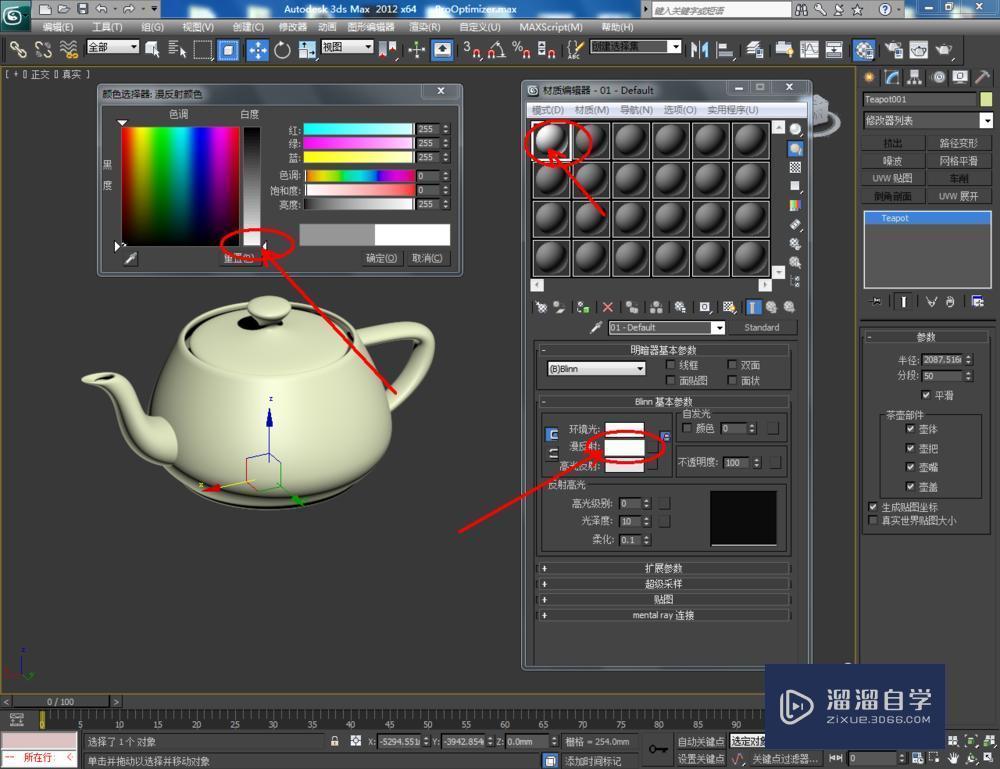The height and width of the screenshot is (769, 1000).
Task: Select the Select and Rotate tool
Action: coord(283,50)
